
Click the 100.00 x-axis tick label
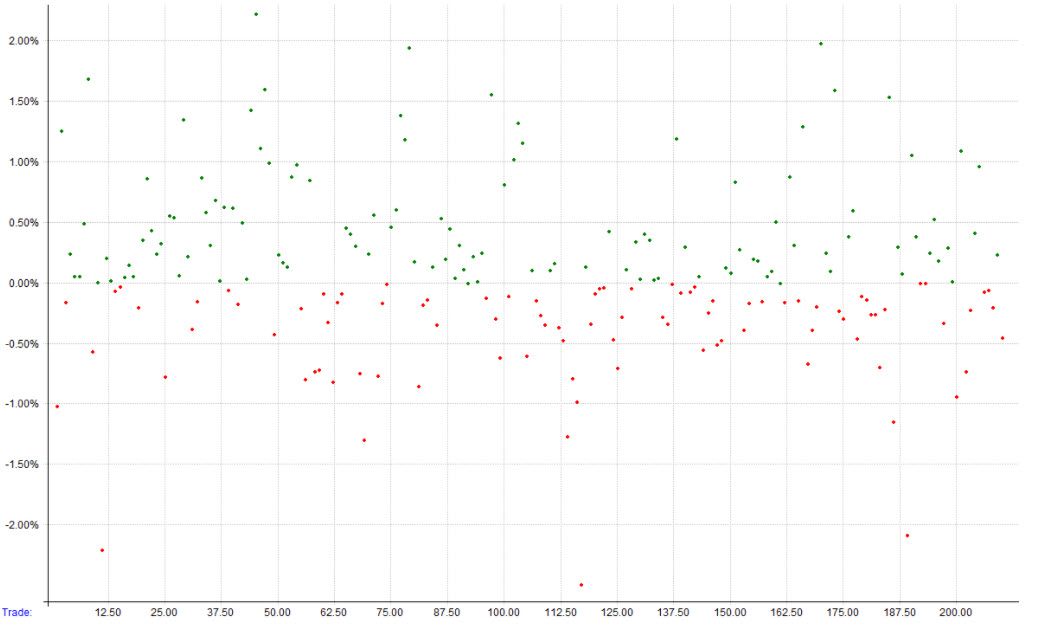click(503, 612)
